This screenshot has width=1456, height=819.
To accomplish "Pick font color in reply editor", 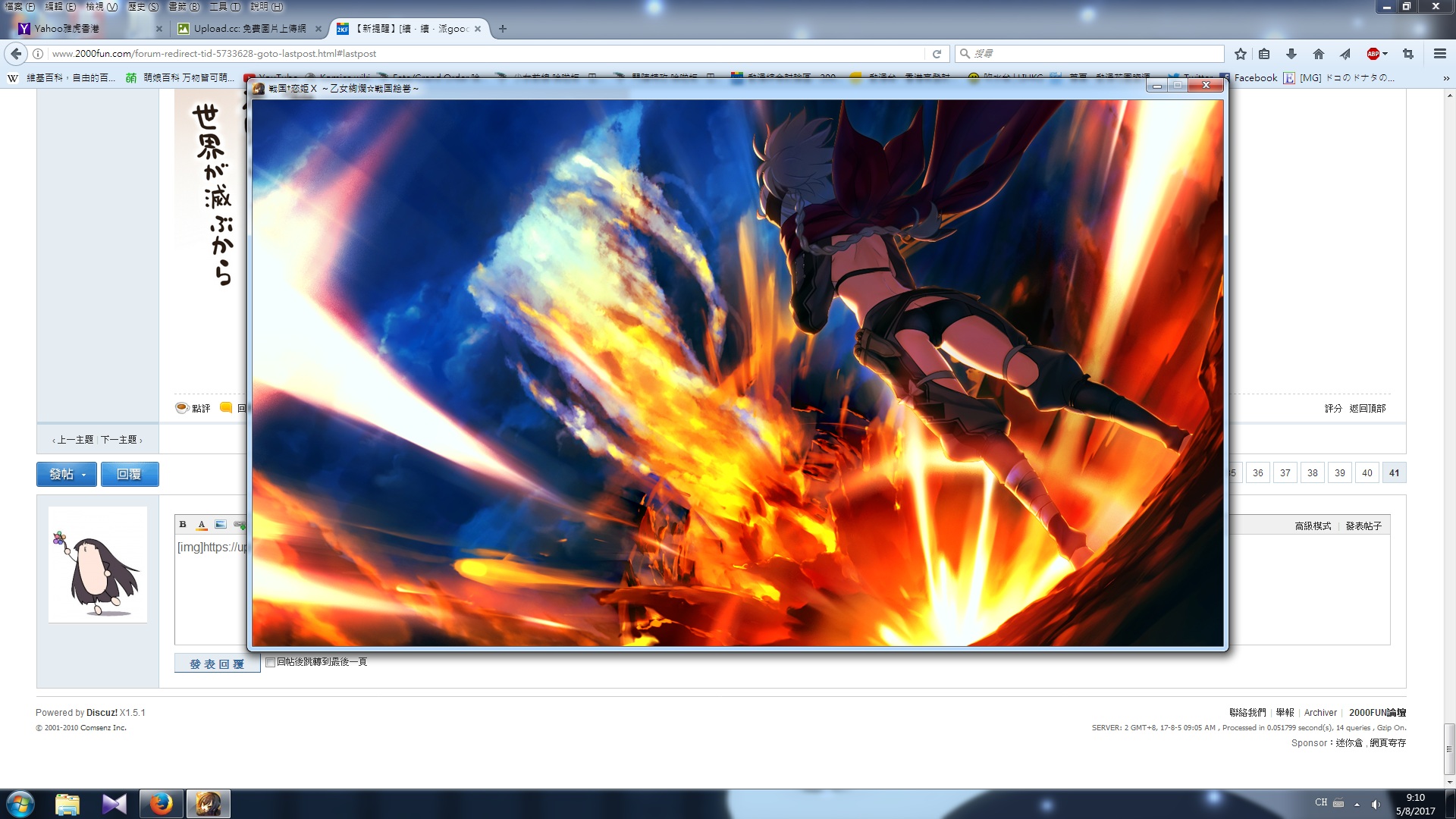I will pos(202,525).
